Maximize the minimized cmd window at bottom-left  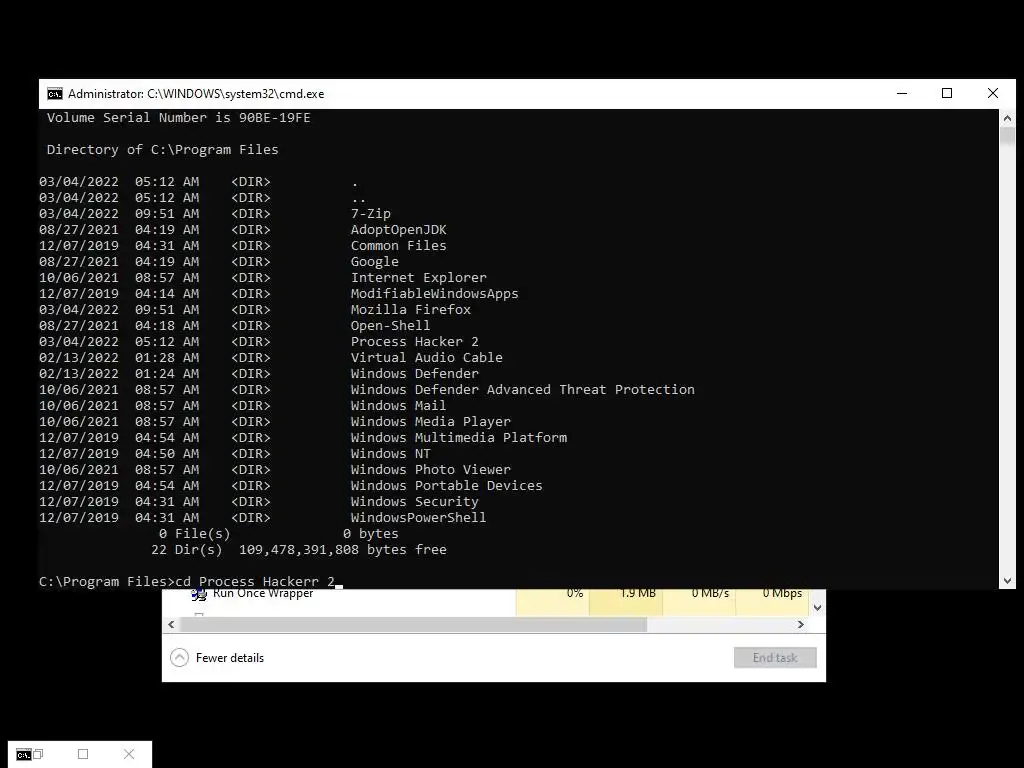pos(83,754)
